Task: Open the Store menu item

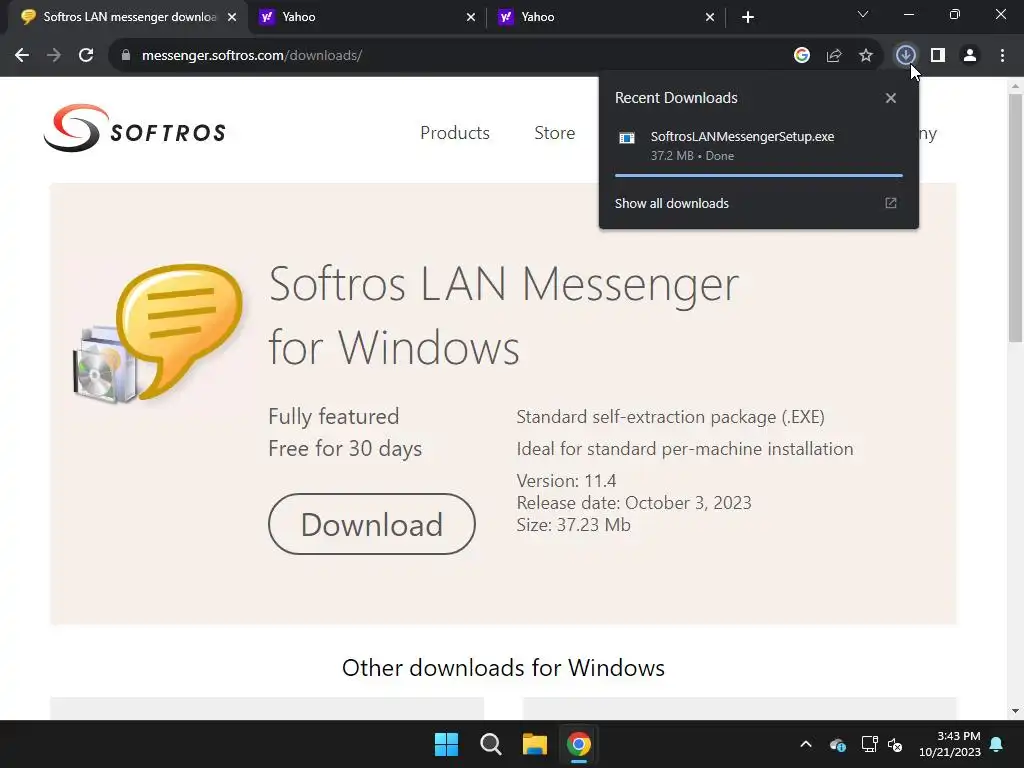Action: pos(554,133)
